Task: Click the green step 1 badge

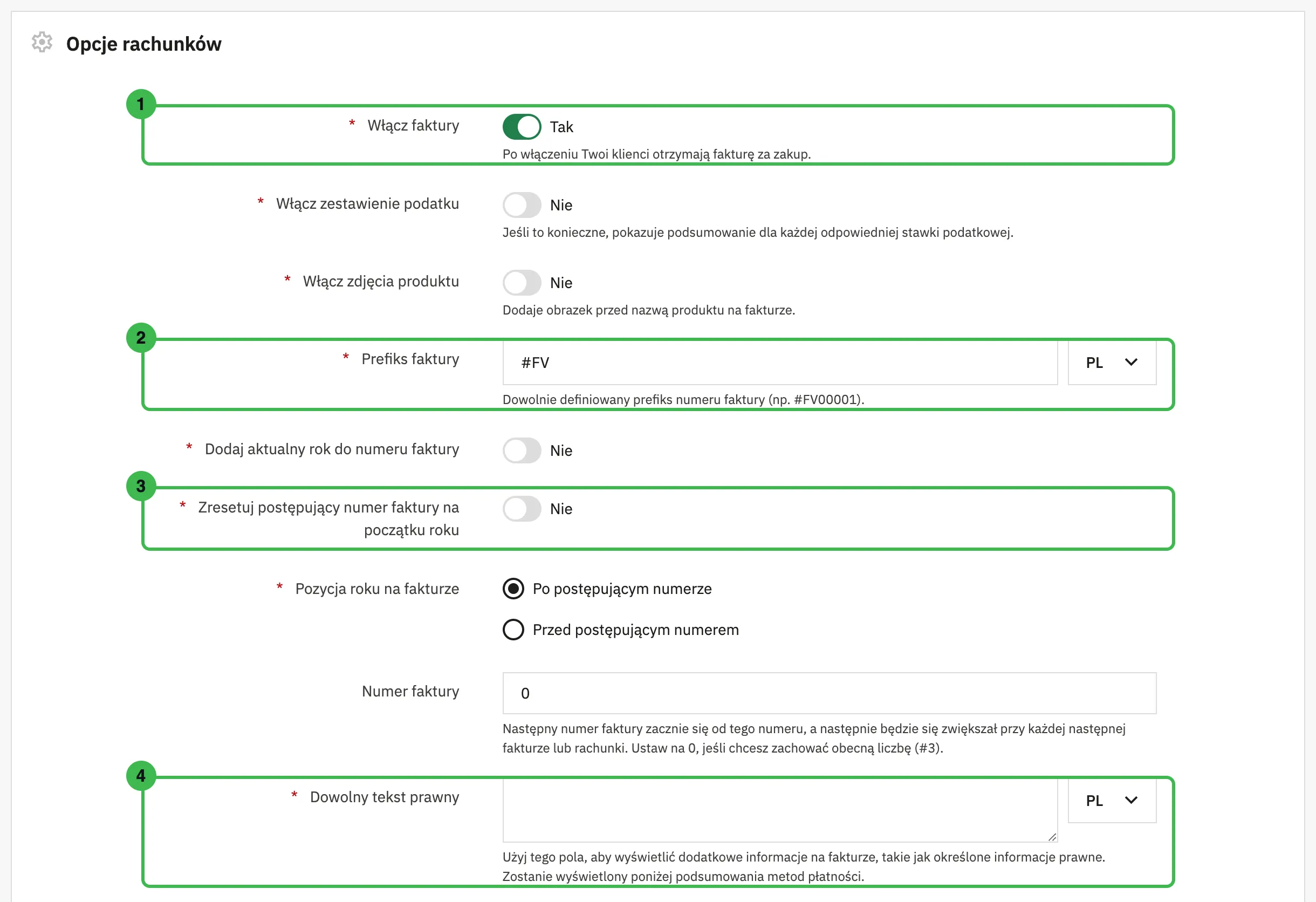Action: tap(141, 104)
